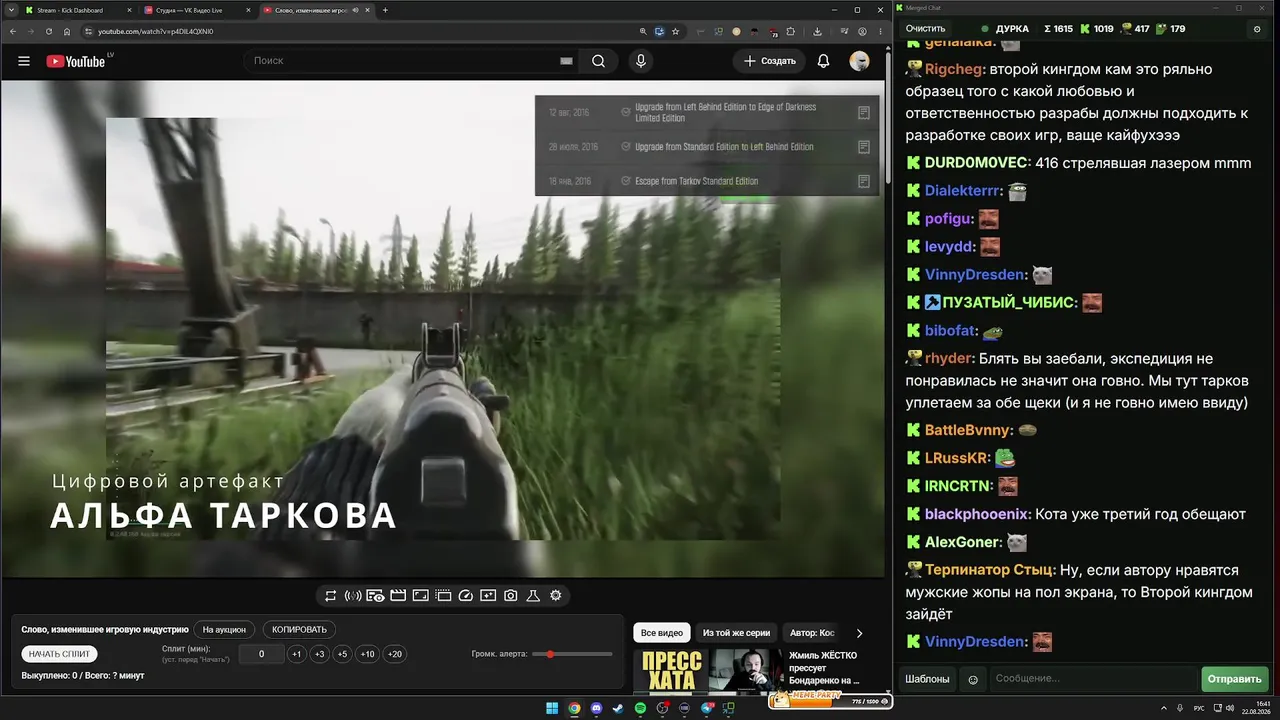Select the Слово, изменившее игровую tab
The height and width of the screenshot is (720, 1280).
point(316,10)
